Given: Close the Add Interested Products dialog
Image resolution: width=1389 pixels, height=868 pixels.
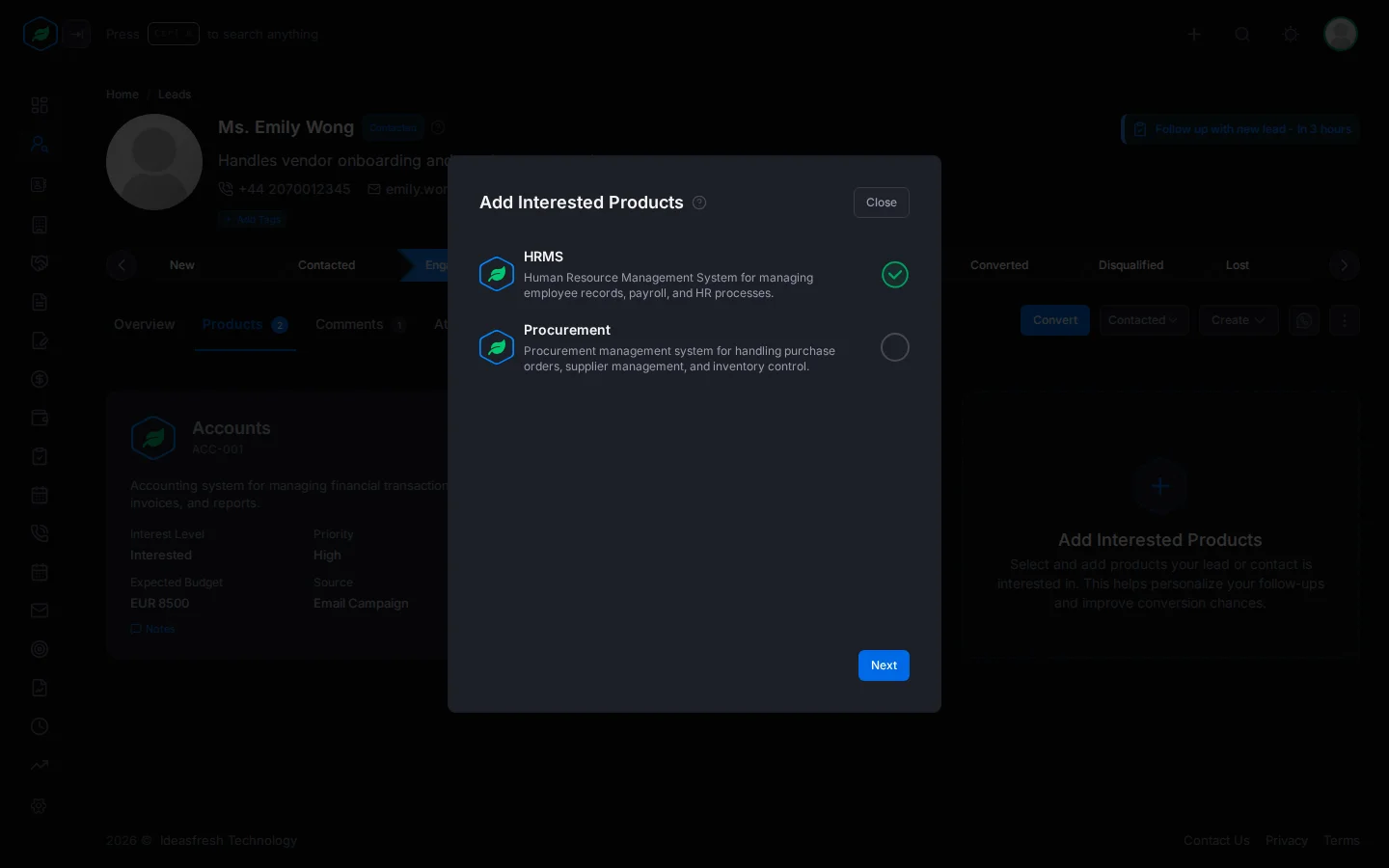Looking at the screenshot, I should pyautogui.click(x=881, y=203).
